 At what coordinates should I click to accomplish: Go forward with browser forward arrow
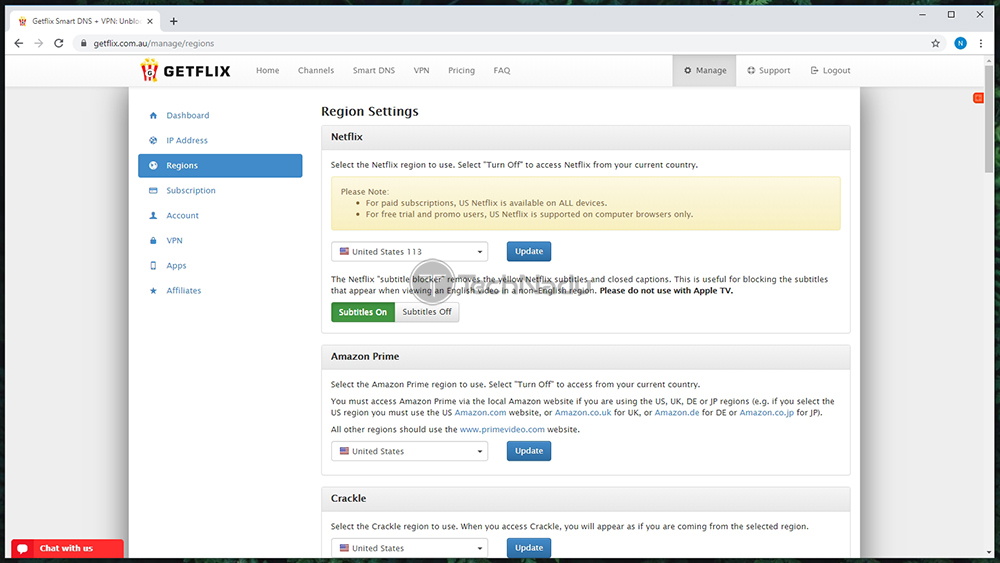click(38, 43)
